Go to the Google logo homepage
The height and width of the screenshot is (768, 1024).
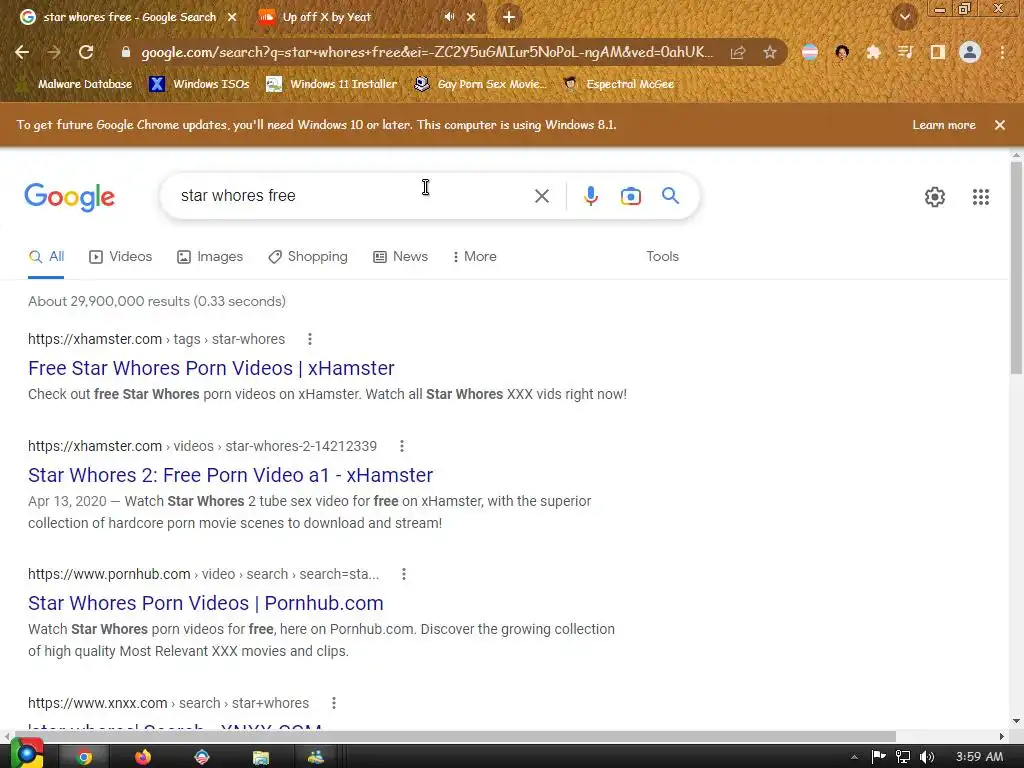point(69,197)
